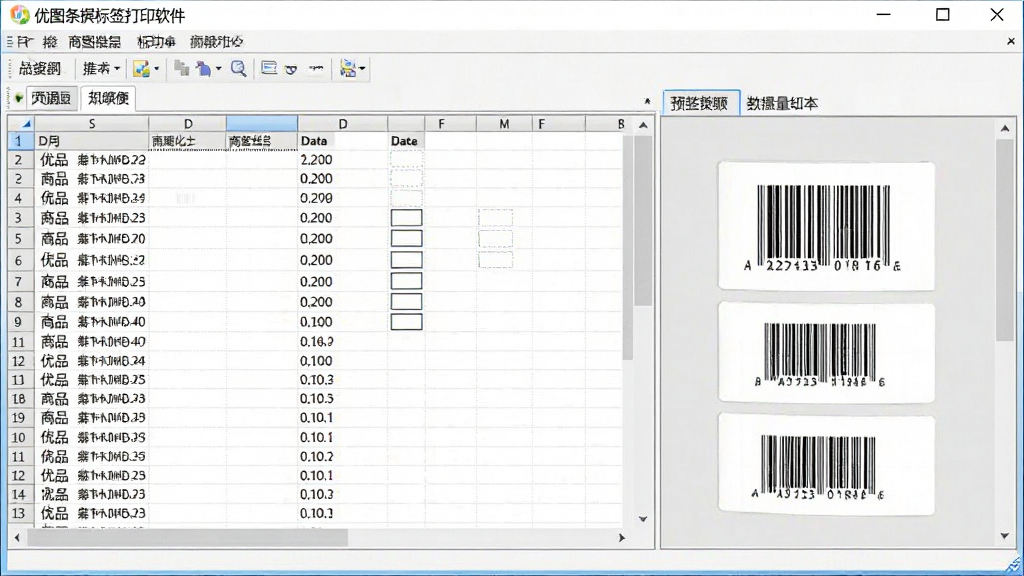Click the cell containing 2,200
Image resolution: width=1024 pixels, height=576 pixels.
[342, 160]
